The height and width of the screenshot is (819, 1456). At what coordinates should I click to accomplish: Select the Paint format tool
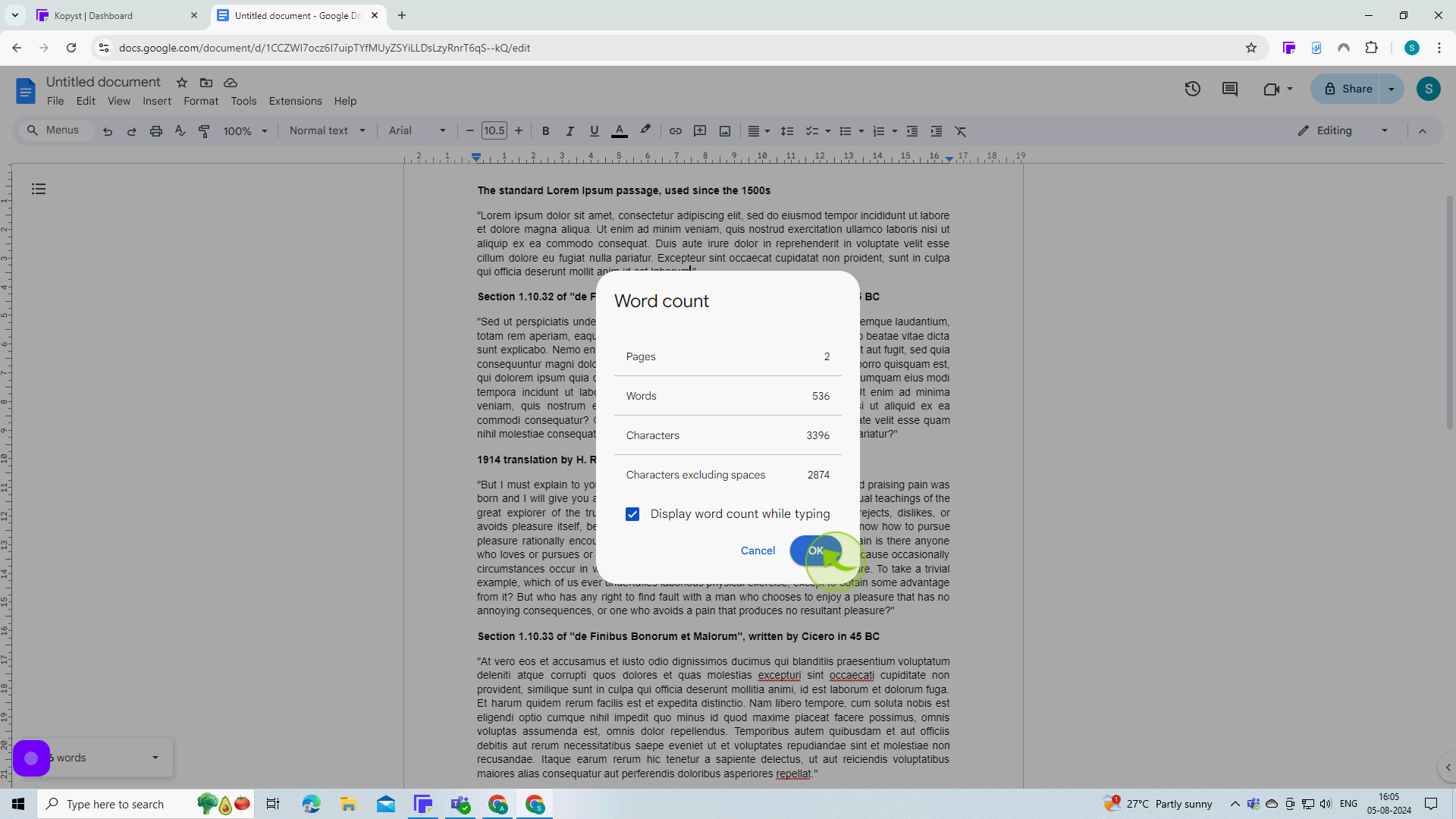click(204, 131)
